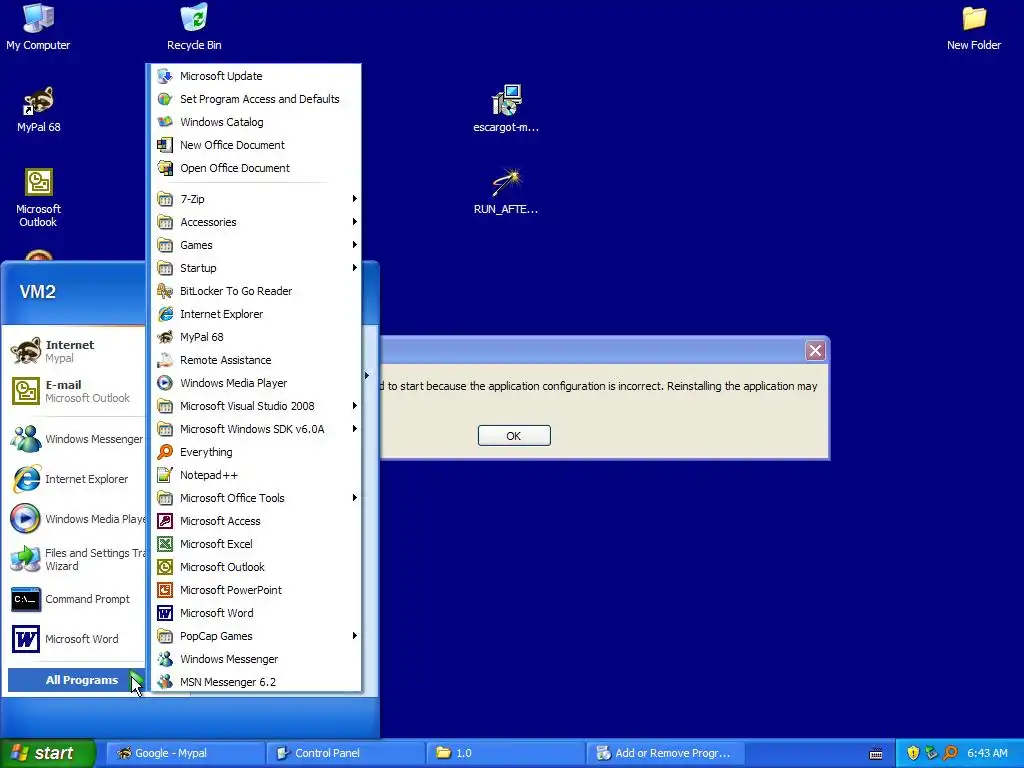Open Microsoft Access
This screenshot has height=768, width=1024.
click(255, 521)
